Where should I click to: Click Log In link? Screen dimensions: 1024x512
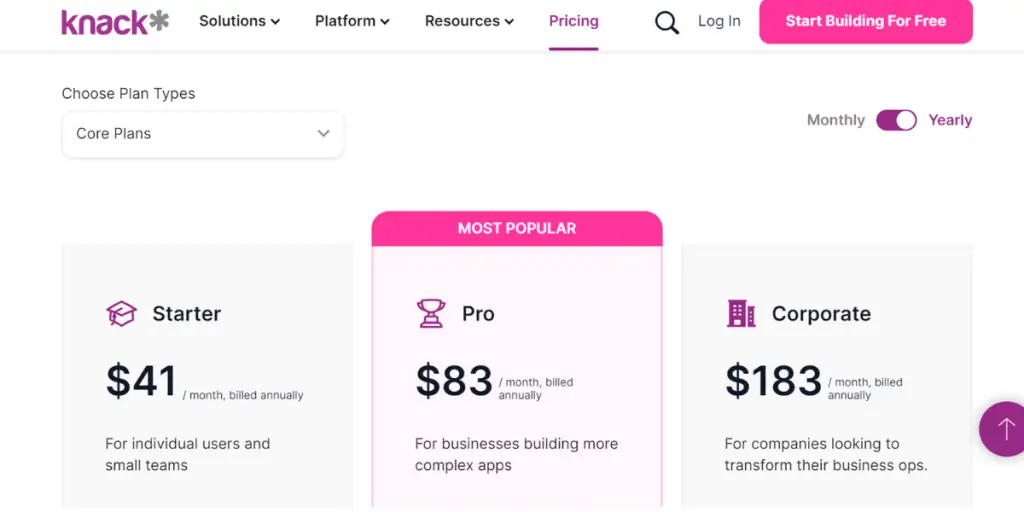[x=719, y=22]
